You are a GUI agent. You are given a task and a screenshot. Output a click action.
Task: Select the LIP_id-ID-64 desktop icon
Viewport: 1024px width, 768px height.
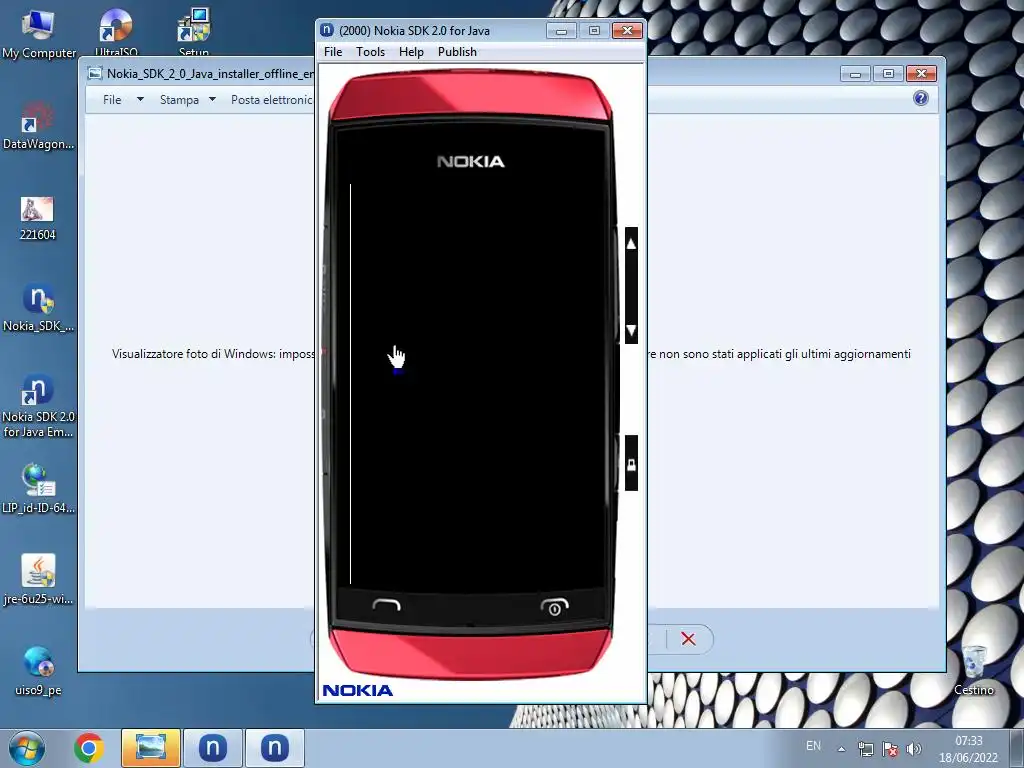click(x=38, y=488)
